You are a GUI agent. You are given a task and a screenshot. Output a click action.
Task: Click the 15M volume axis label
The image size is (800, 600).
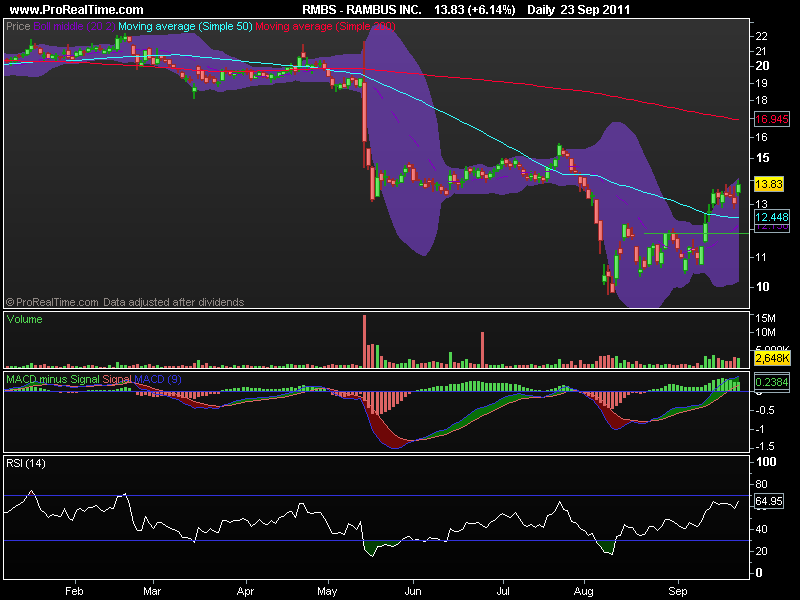tap(765, 319)
